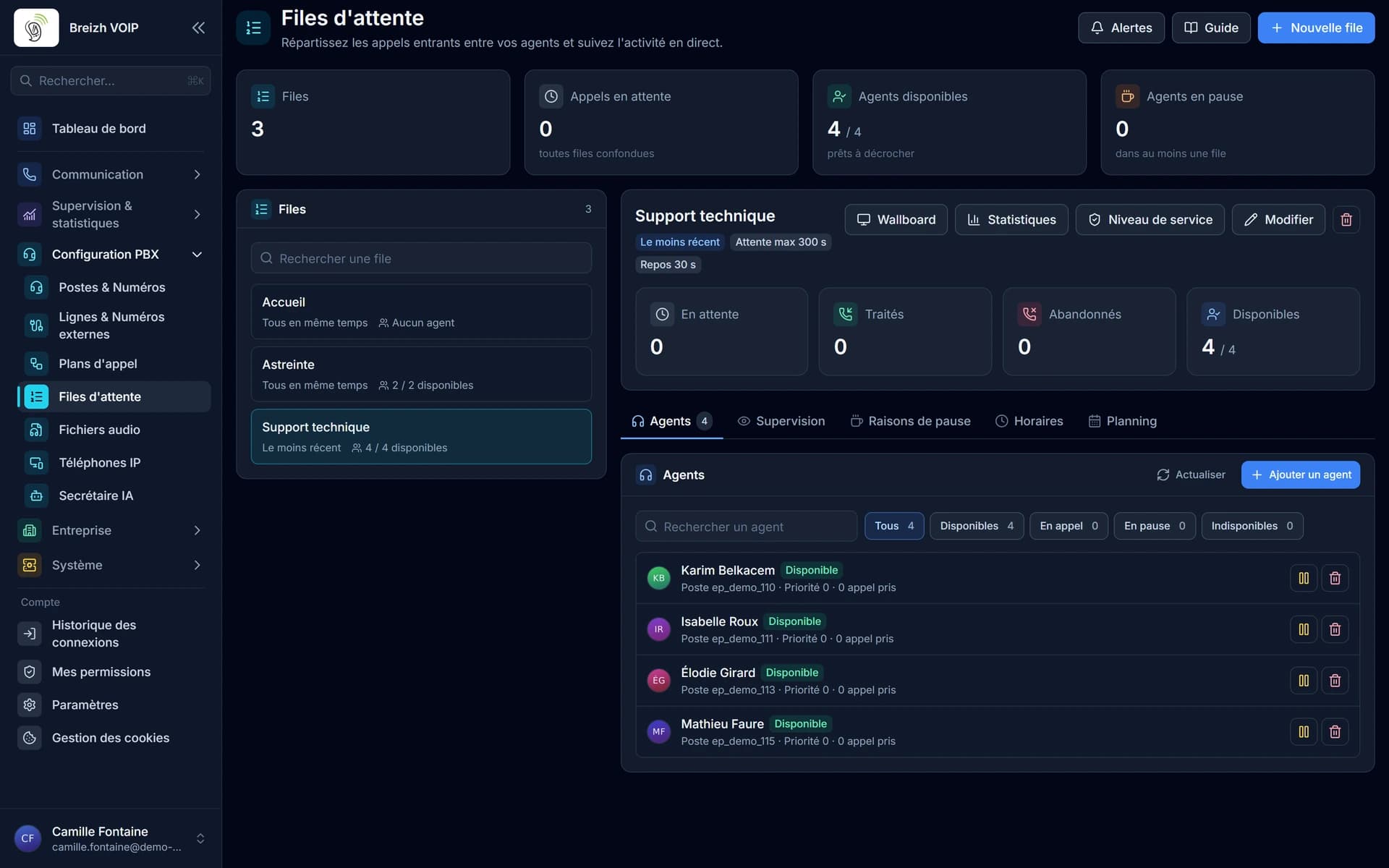This screenshot has height=868, width=1389.
Task: Pause agent Karim Belkacem
Action: coord(1303,578)
